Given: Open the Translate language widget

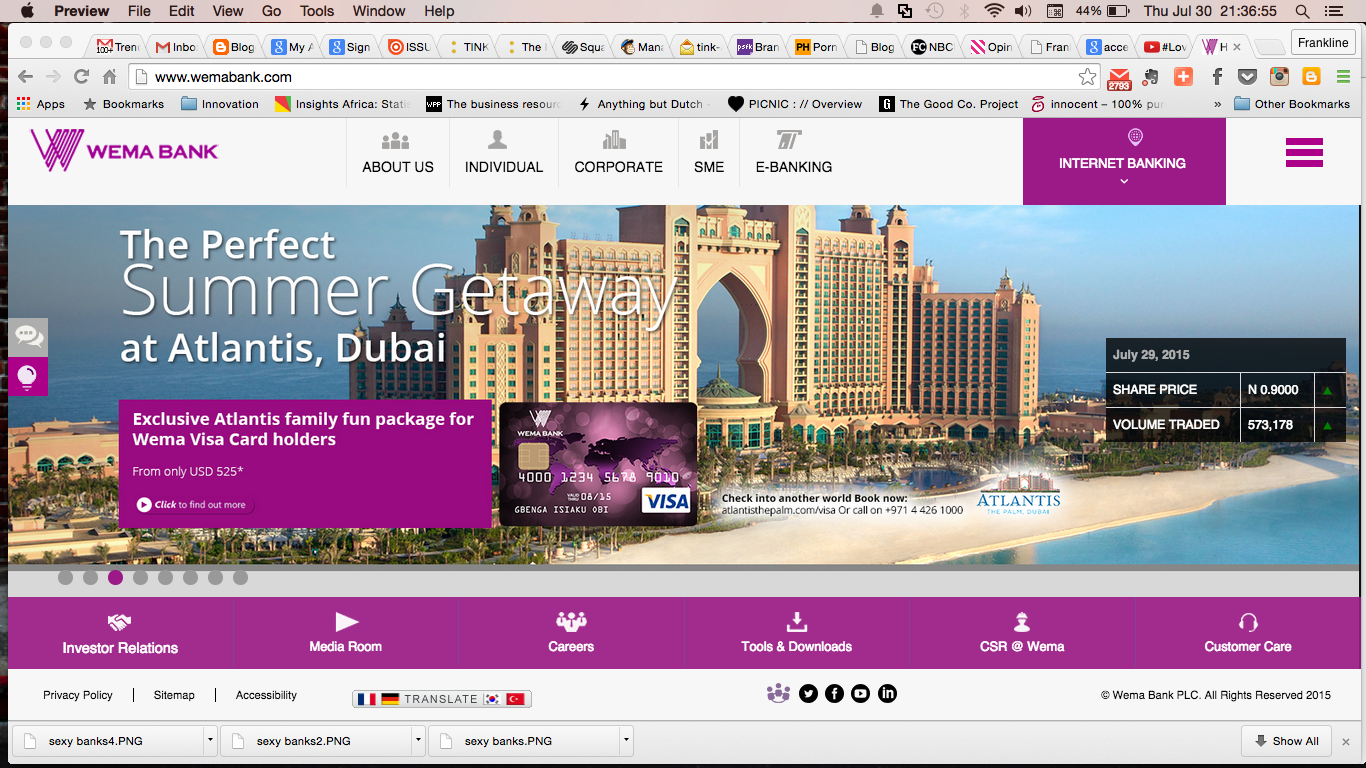Looking at the screenshot, I should pyautogui.click(x=442, y=699).
